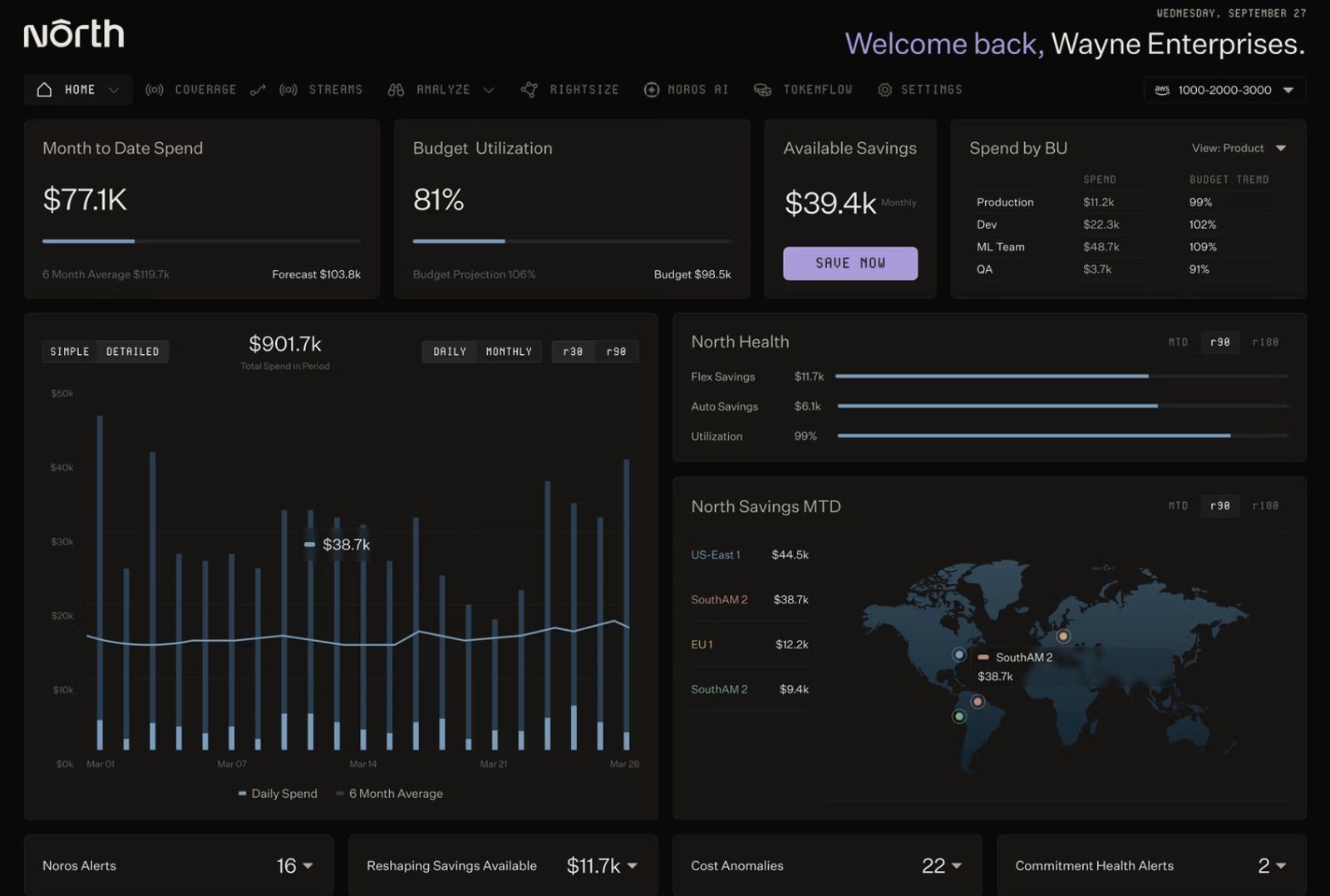Viewport: 1330px width, 896px height.
Task: Open the Coverage nav item
Action: 191,90
